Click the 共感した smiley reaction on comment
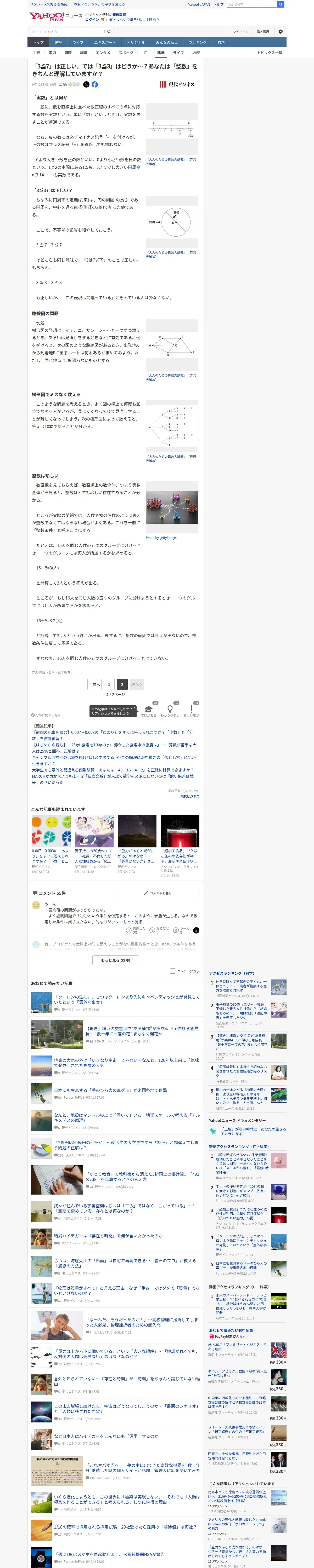 pyautogui.click(x=135, y=930)
